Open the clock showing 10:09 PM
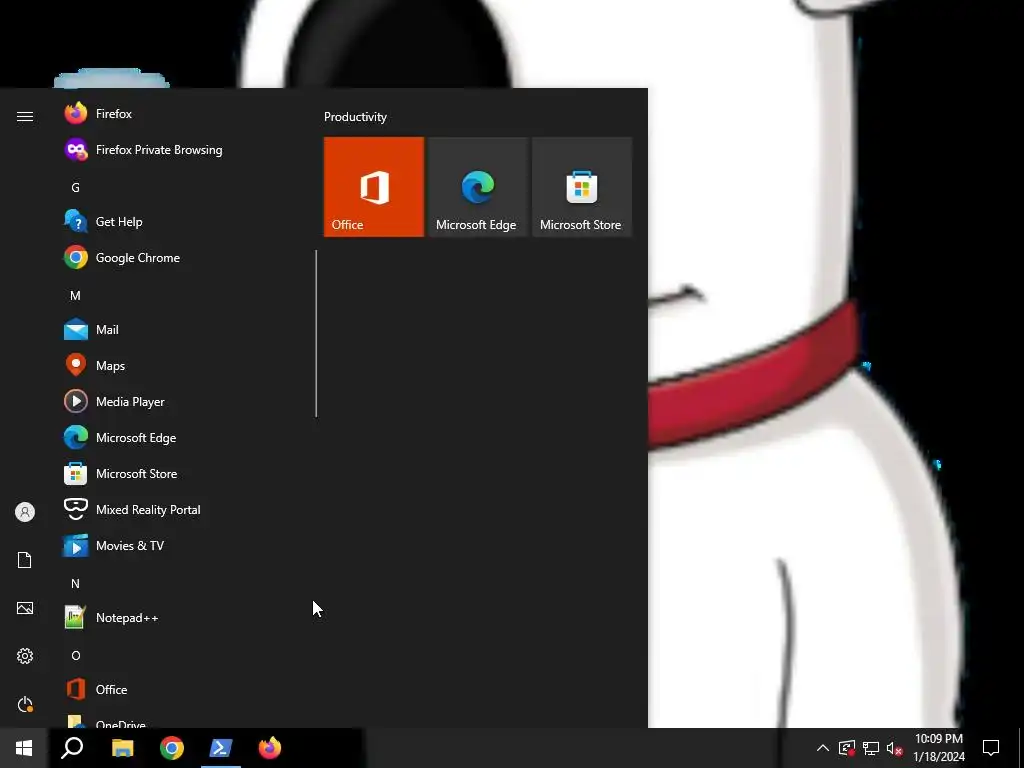1024x768 pixels. 938,748
